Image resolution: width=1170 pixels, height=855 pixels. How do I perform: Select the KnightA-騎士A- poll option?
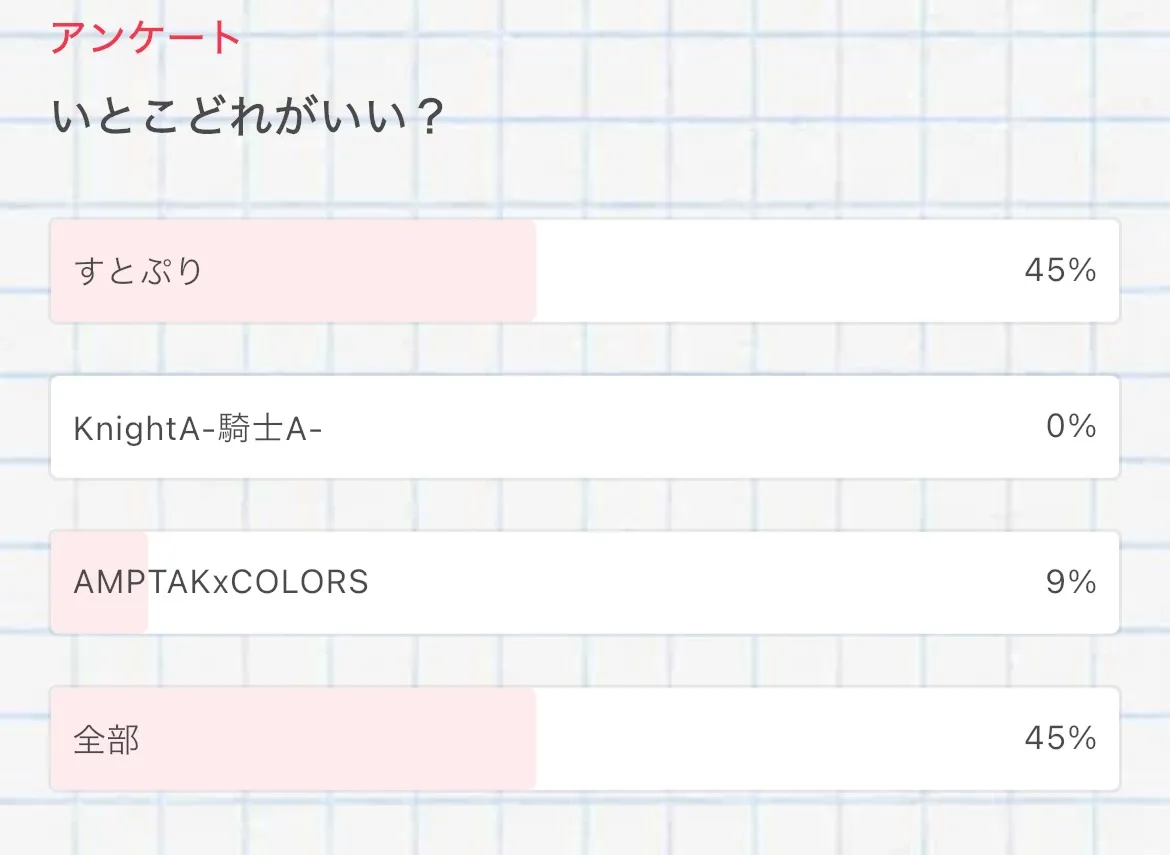point(584,427)
